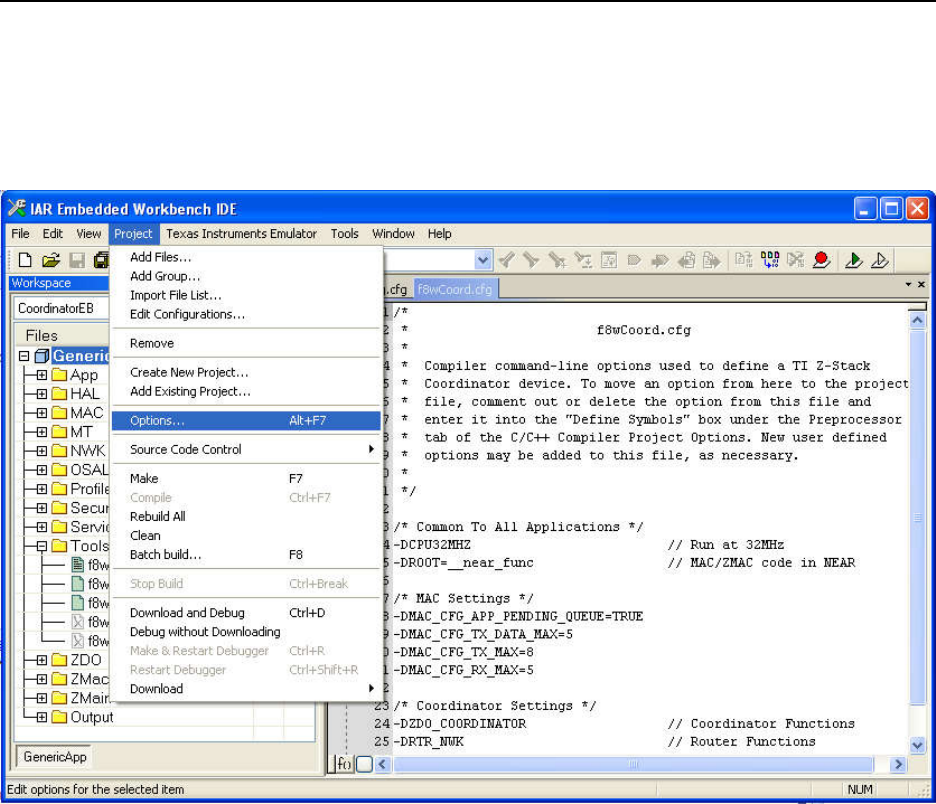Viewport: 936px width, 804px height.
Task: Click the red Toggle Breakpoint icon
Action: 821,260
